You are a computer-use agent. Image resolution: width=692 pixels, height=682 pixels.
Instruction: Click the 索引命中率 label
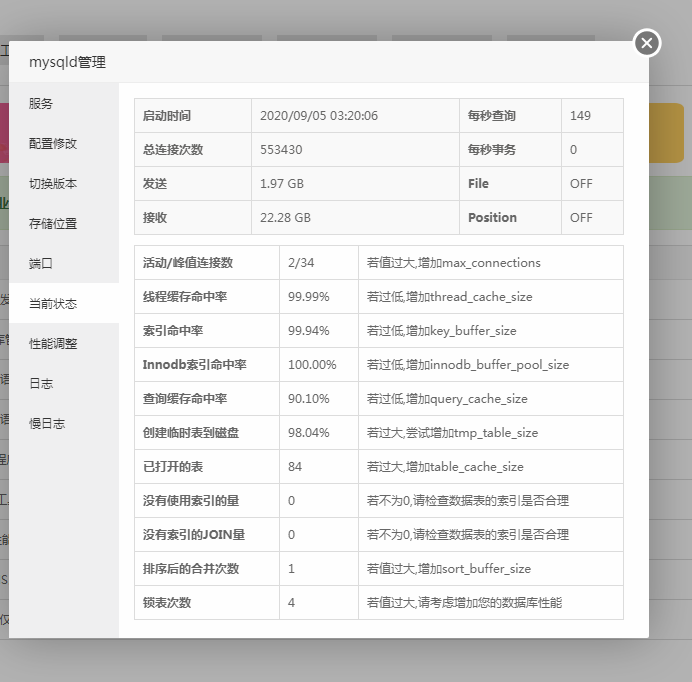[x=173, y=331]
